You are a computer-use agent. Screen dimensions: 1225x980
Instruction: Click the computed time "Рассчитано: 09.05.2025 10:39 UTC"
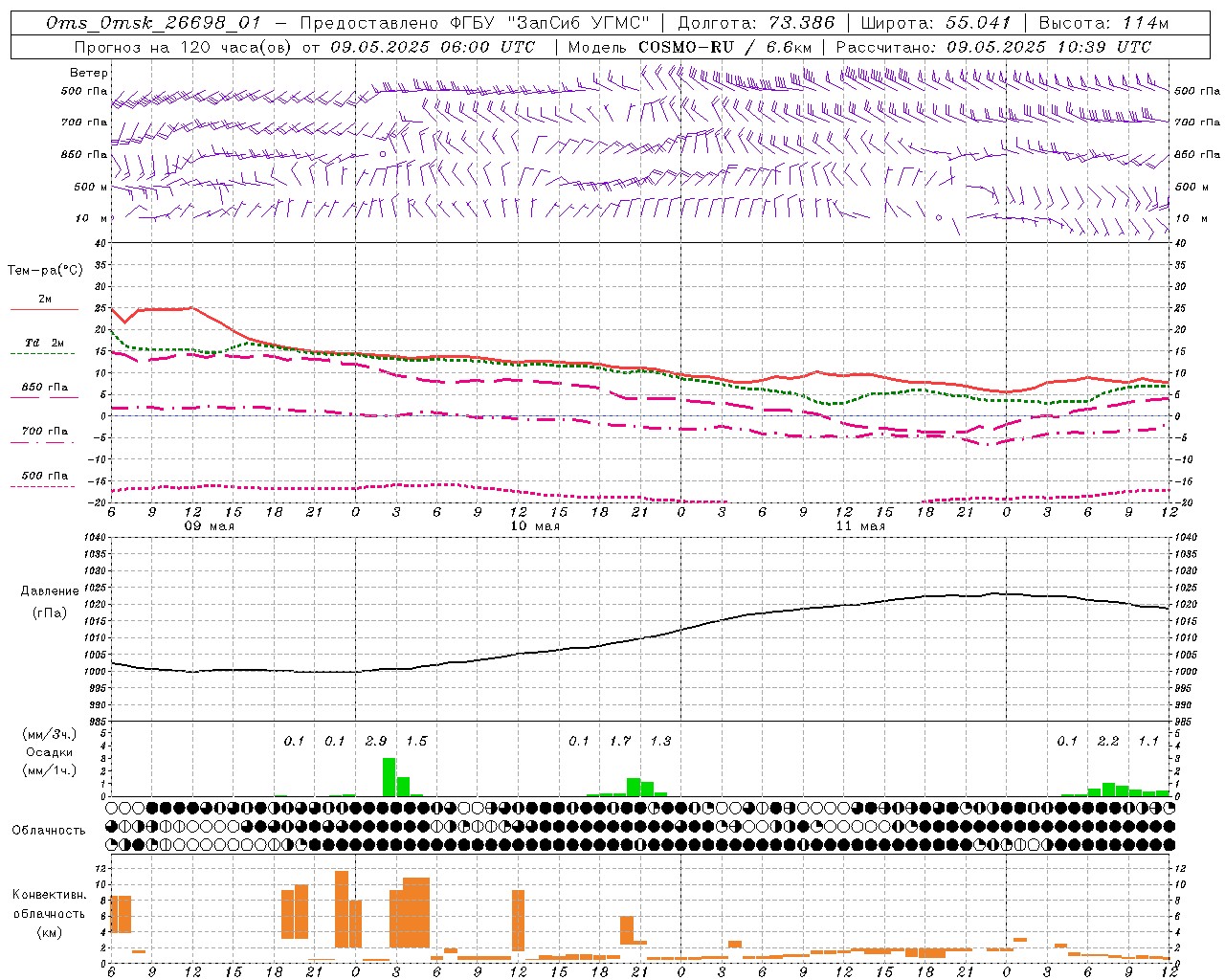tap(993, 47)
